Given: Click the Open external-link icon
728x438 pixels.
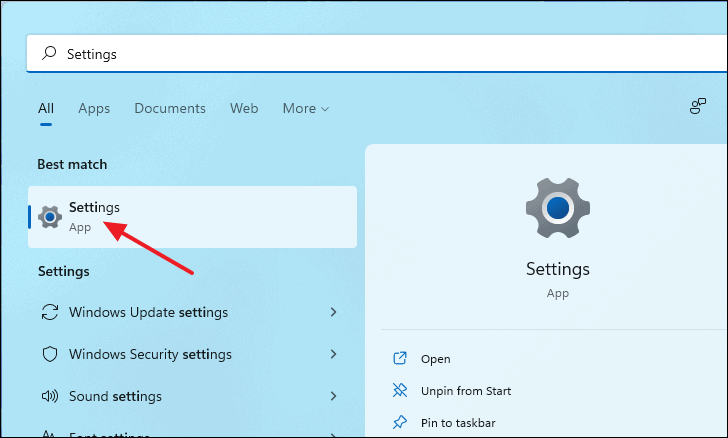Looking at the screenshot, I should click(x=400, y=358).
